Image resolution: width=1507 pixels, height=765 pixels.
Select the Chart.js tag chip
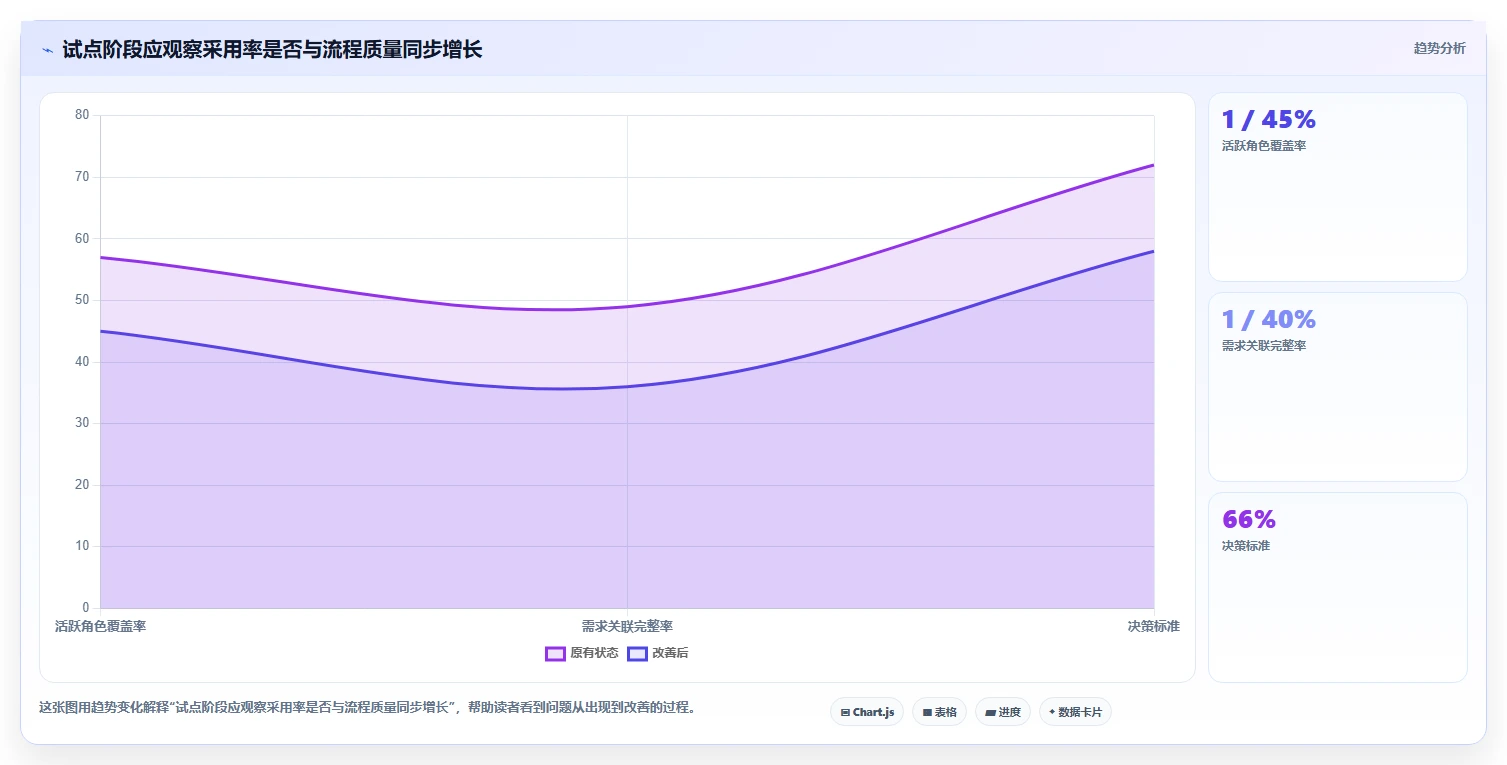[867, 712]
